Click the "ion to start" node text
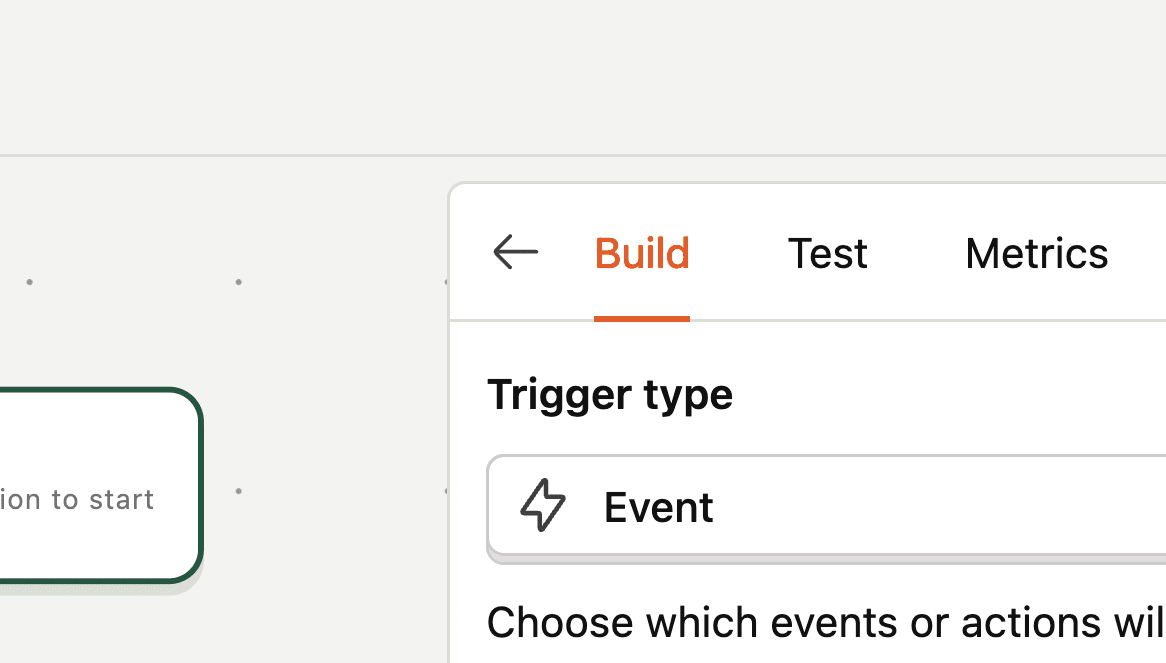The height and width of the screenshot is (663, 1166). (76, 499)
